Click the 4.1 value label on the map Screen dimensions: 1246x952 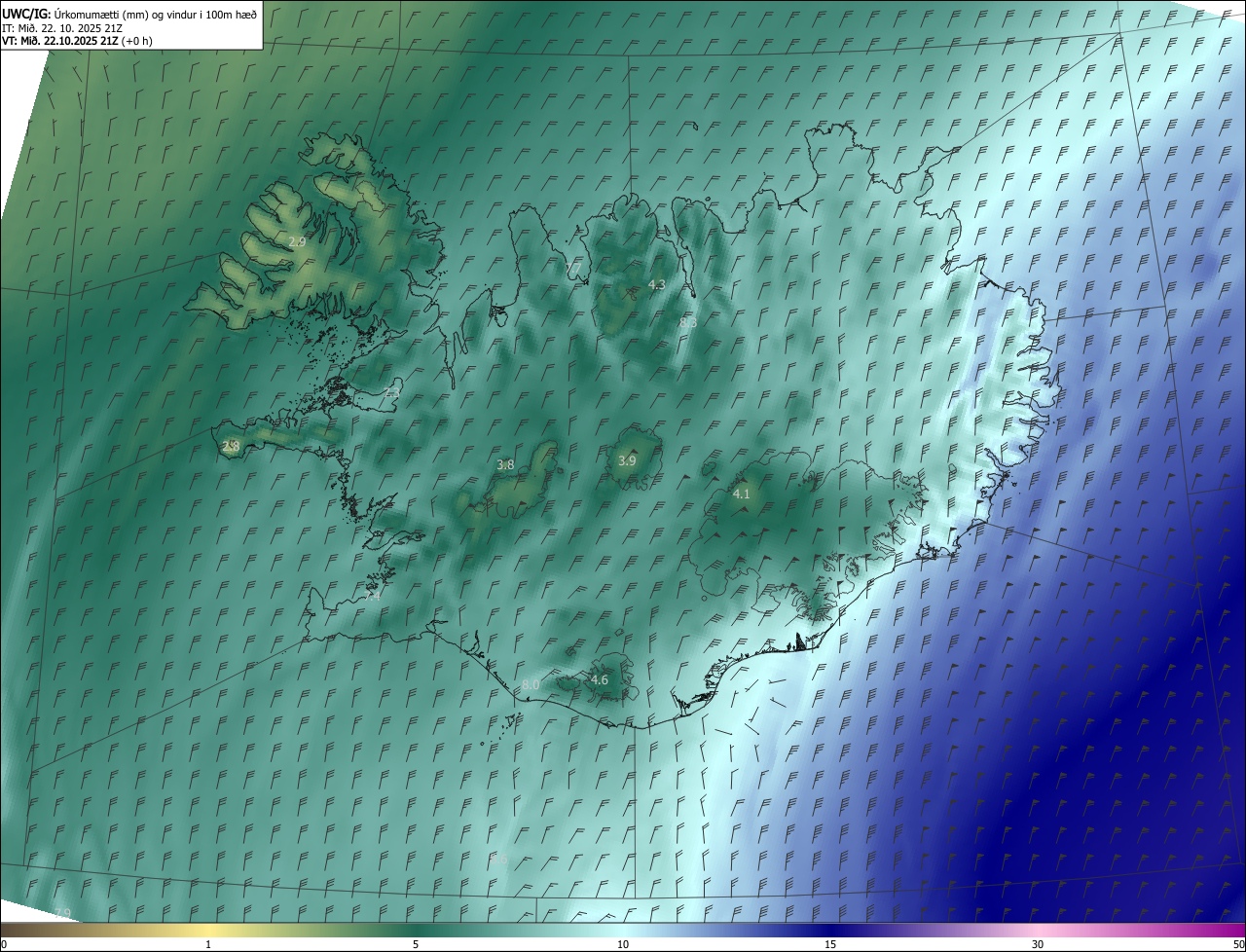pyautogui.click(x=741, y=494)
